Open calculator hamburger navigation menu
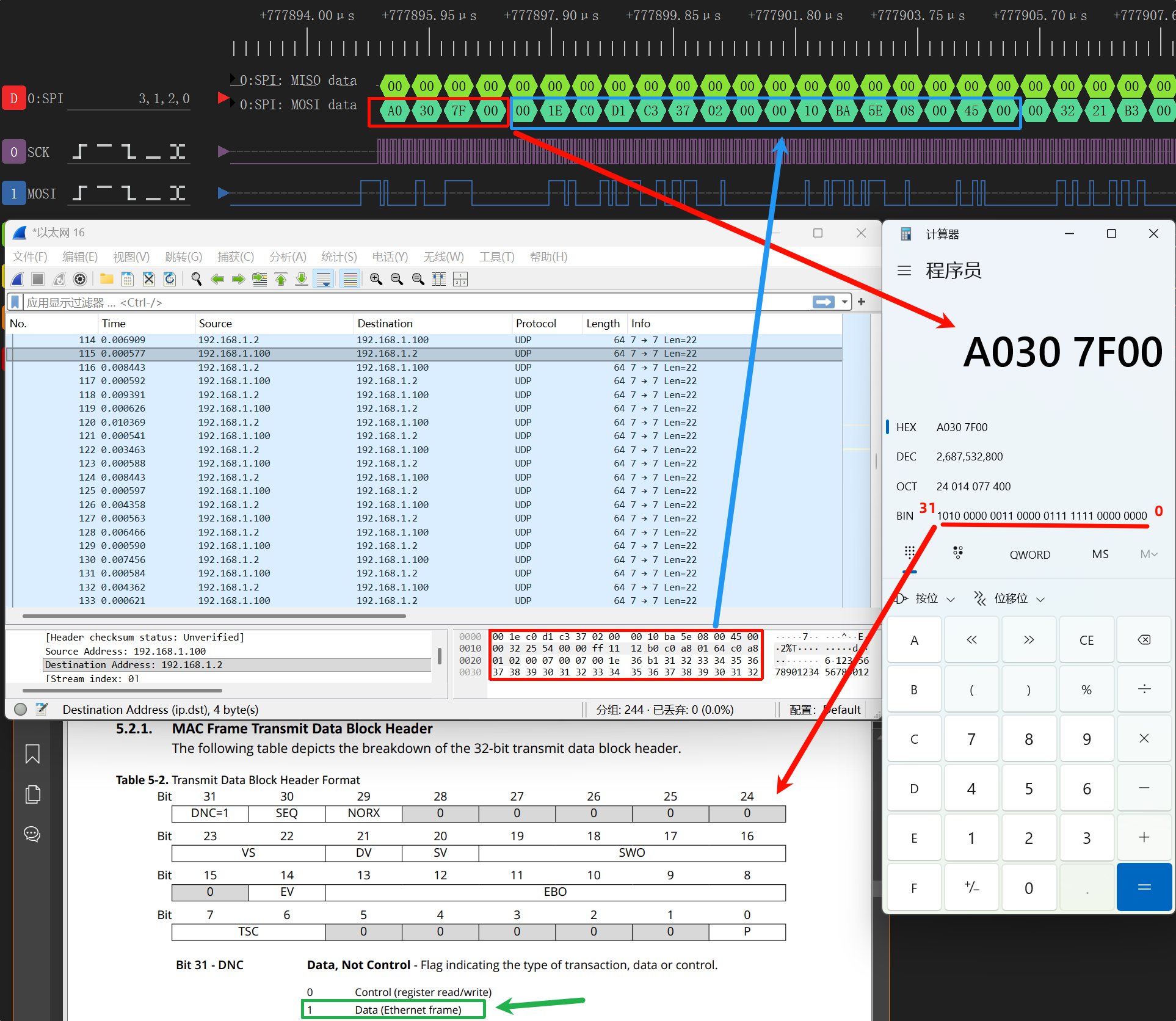This screenshot has width=1176, height=1021. click(904, 271)
